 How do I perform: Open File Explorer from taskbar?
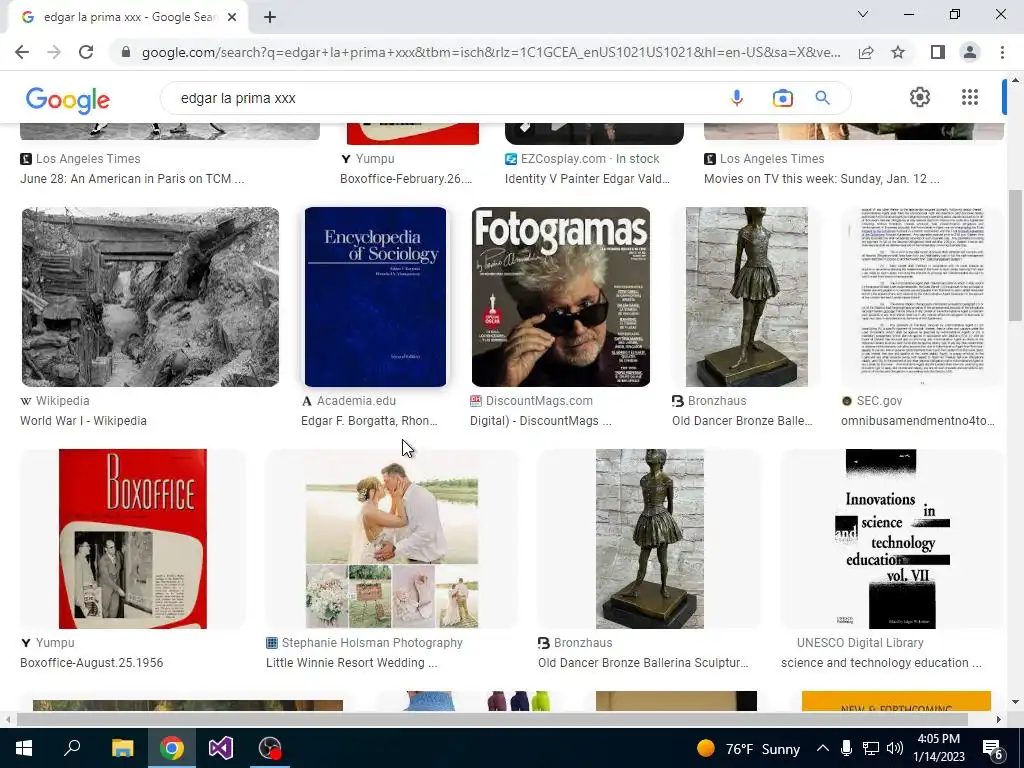click(x=122, y=748)
